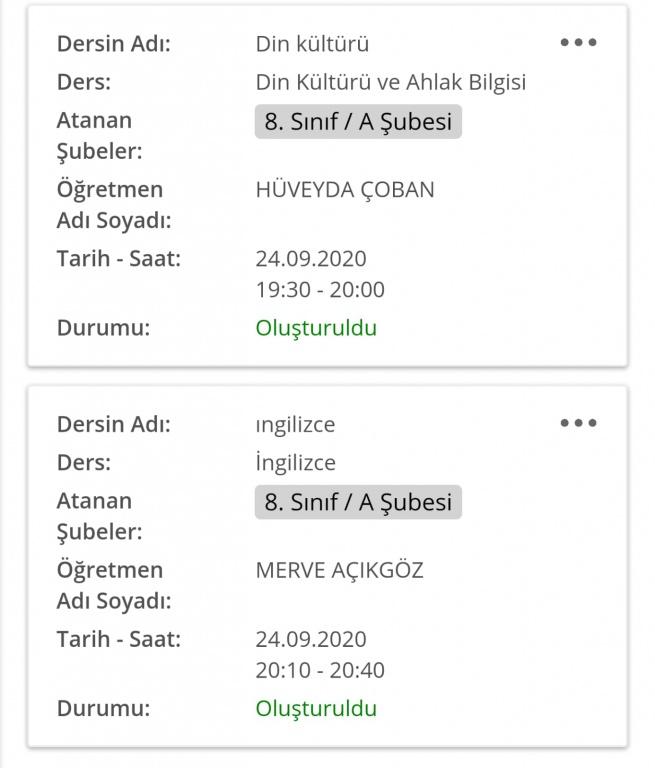This screenshot has height=768, width=655.
Task: Open three-dot menu for Din kültürü lesson
Action: [578, 43]
